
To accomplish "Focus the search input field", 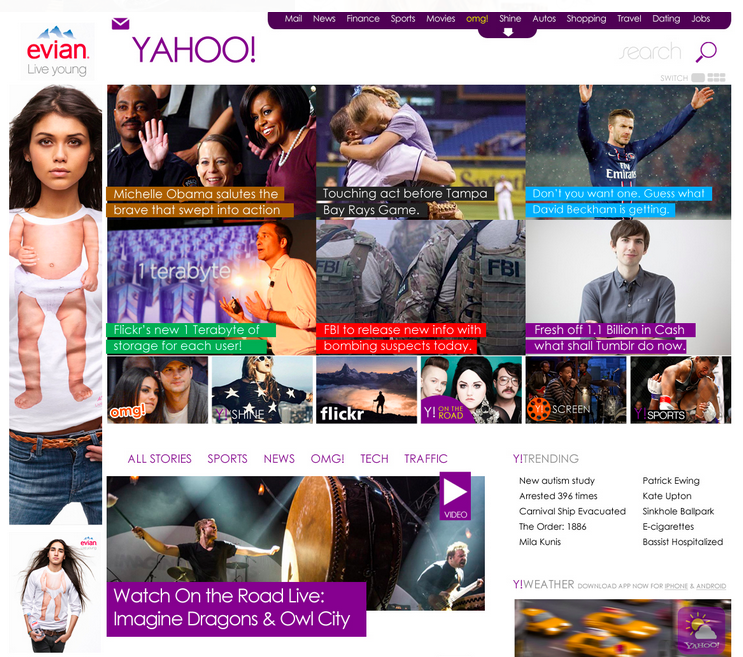I will pyautogui.click(x=650, y=52).
